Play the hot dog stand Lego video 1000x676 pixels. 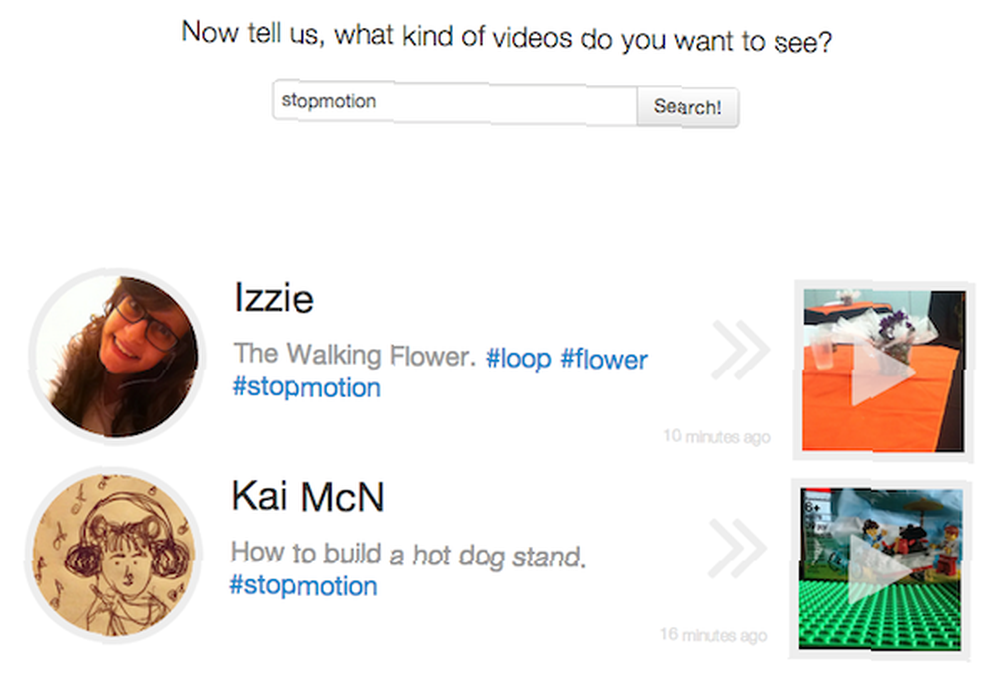point(881,569)
